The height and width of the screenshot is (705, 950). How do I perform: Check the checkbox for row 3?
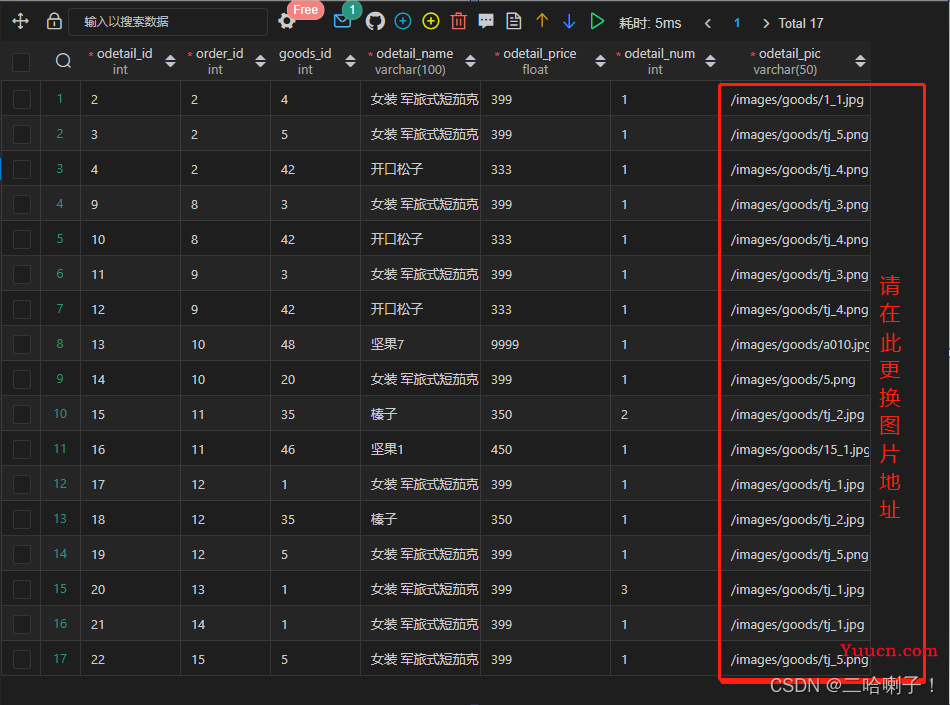[22, 170]
